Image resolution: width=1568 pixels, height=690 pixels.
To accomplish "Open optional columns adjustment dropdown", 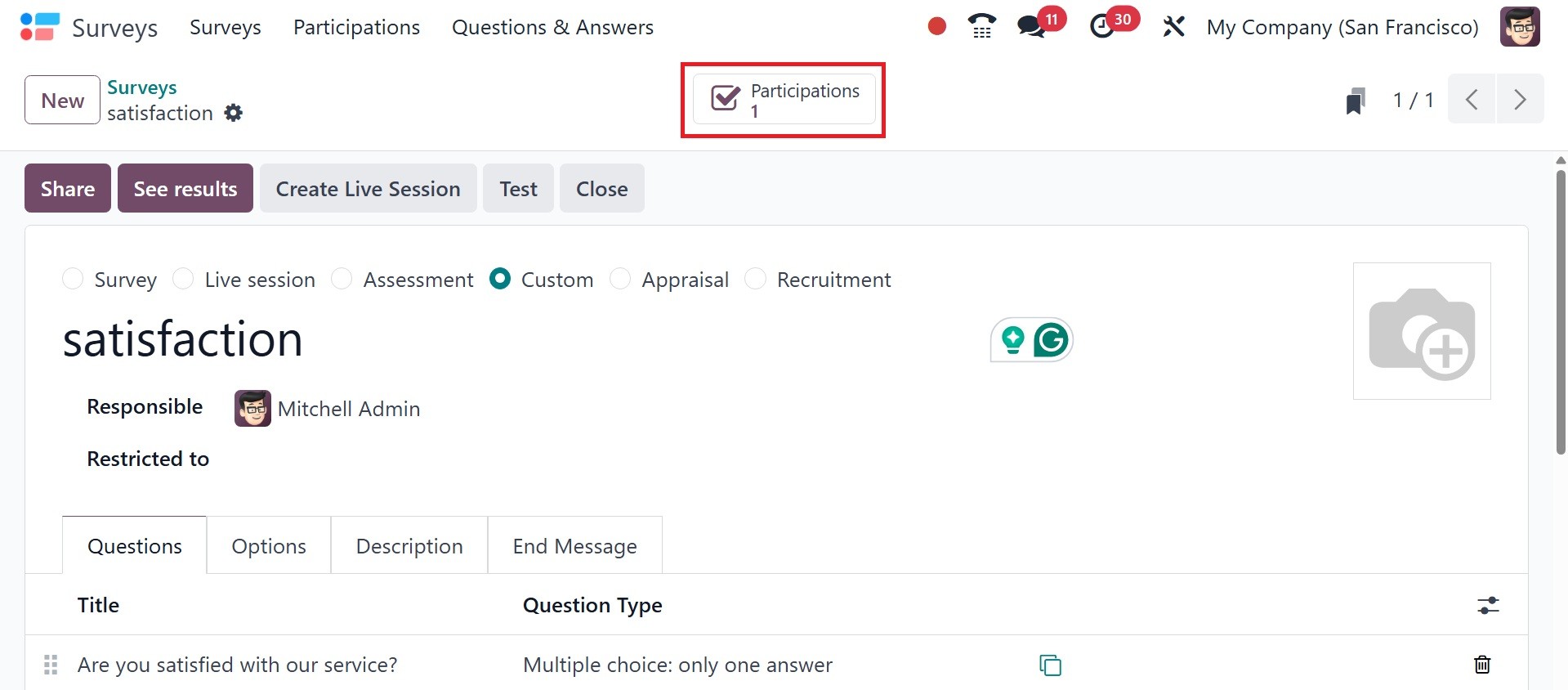I will (1488, 605).
